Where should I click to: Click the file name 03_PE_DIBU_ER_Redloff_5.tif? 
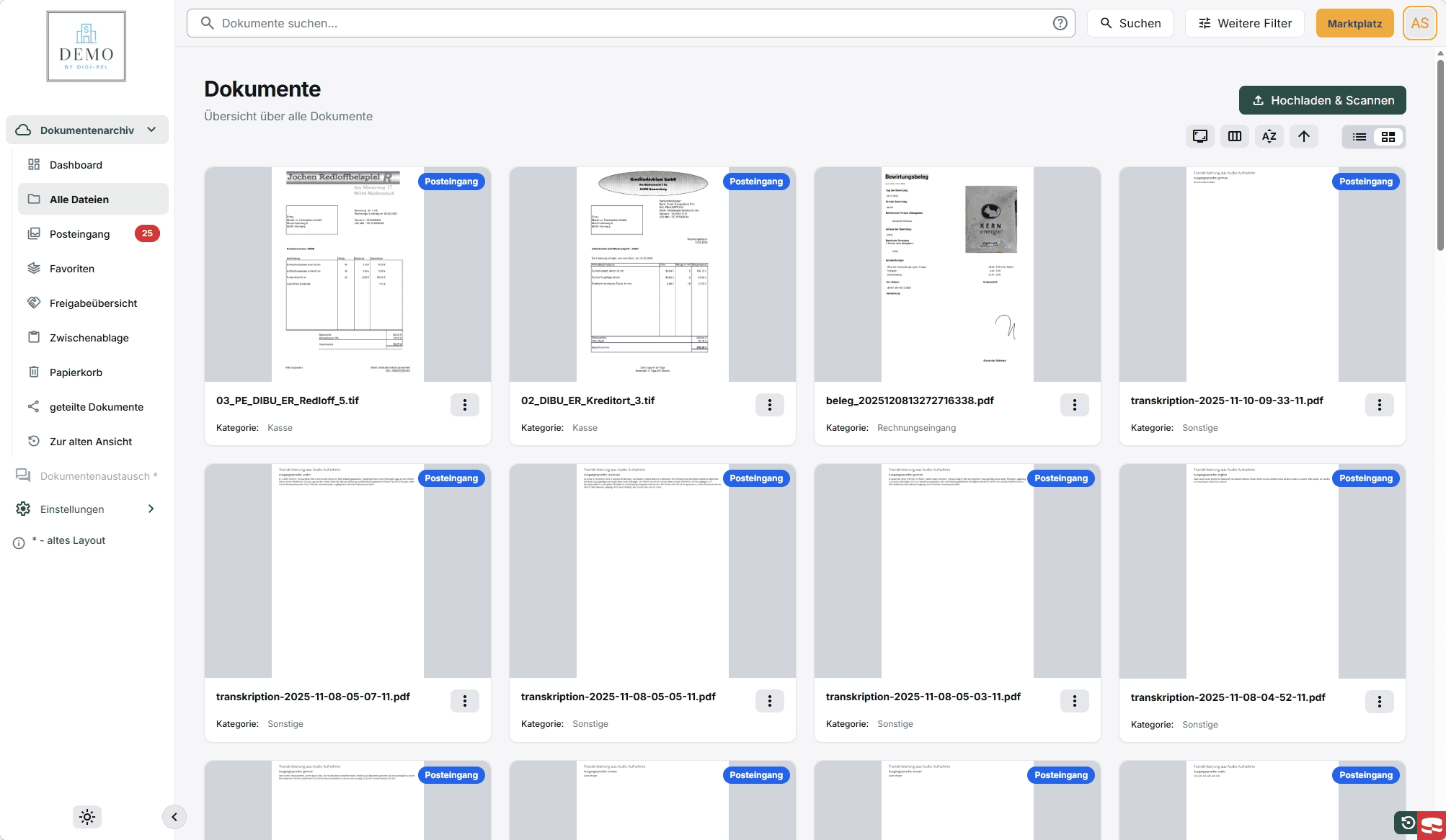point(288,401)
